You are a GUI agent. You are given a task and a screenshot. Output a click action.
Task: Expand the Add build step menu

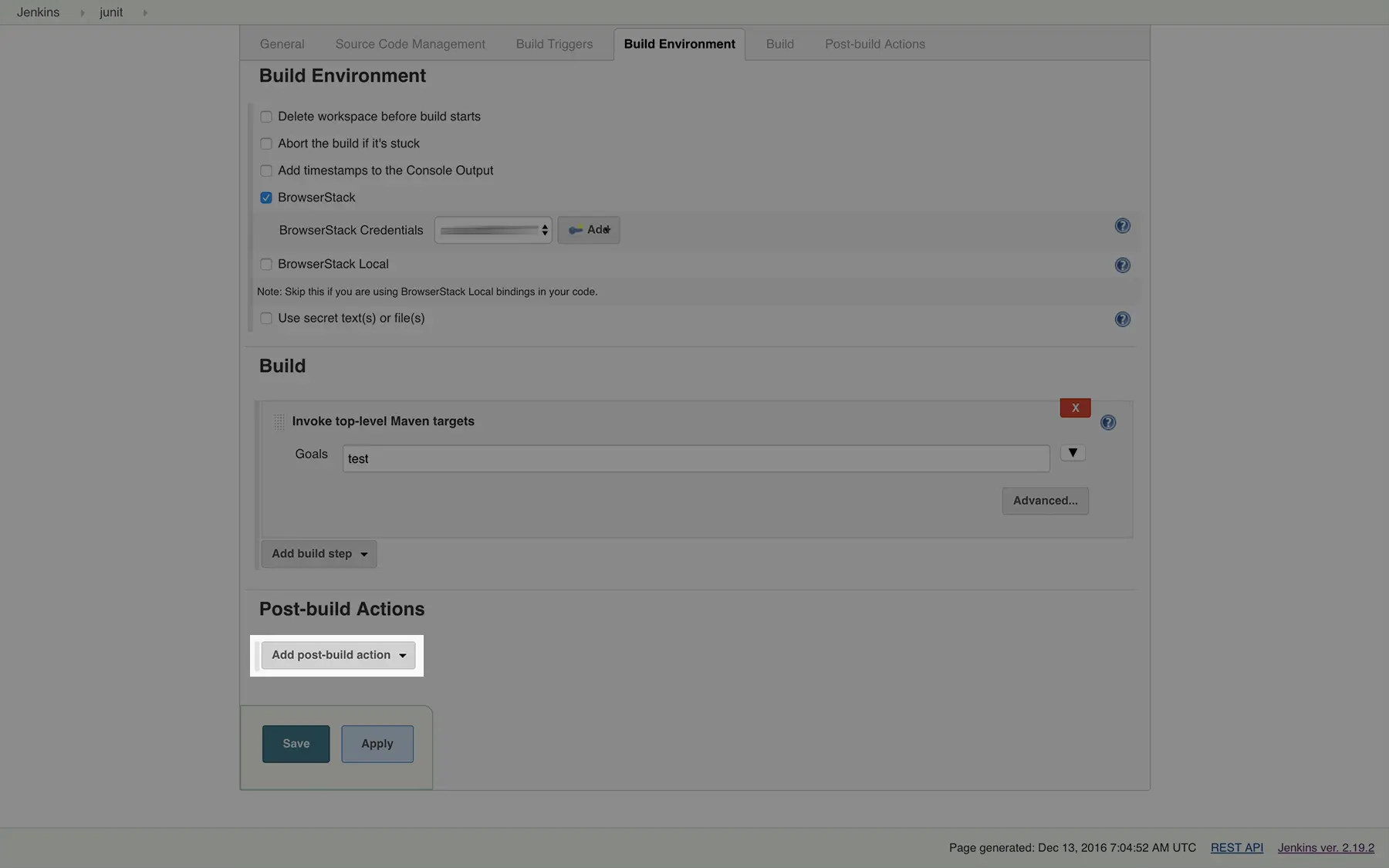pyautogui.click(x=319, y=554)
